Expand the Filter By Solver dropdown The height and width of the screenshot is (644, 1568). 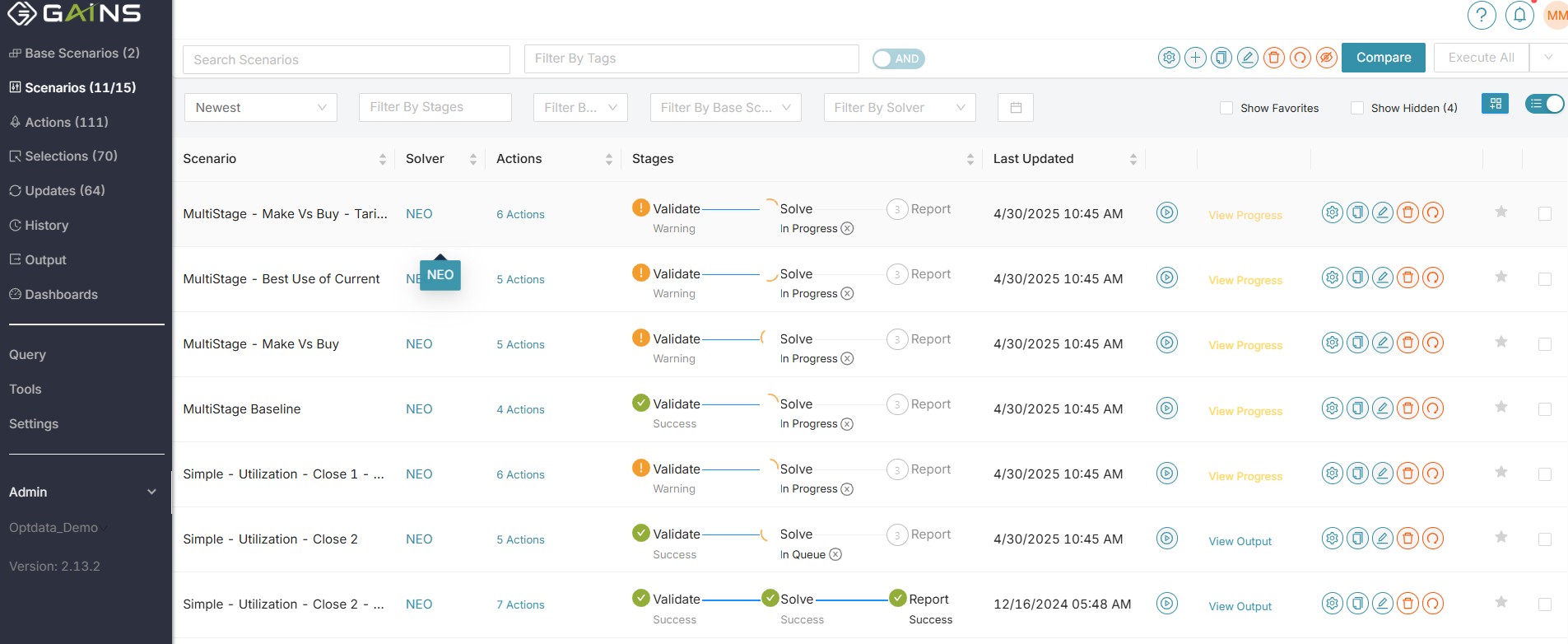pos(899,108)
